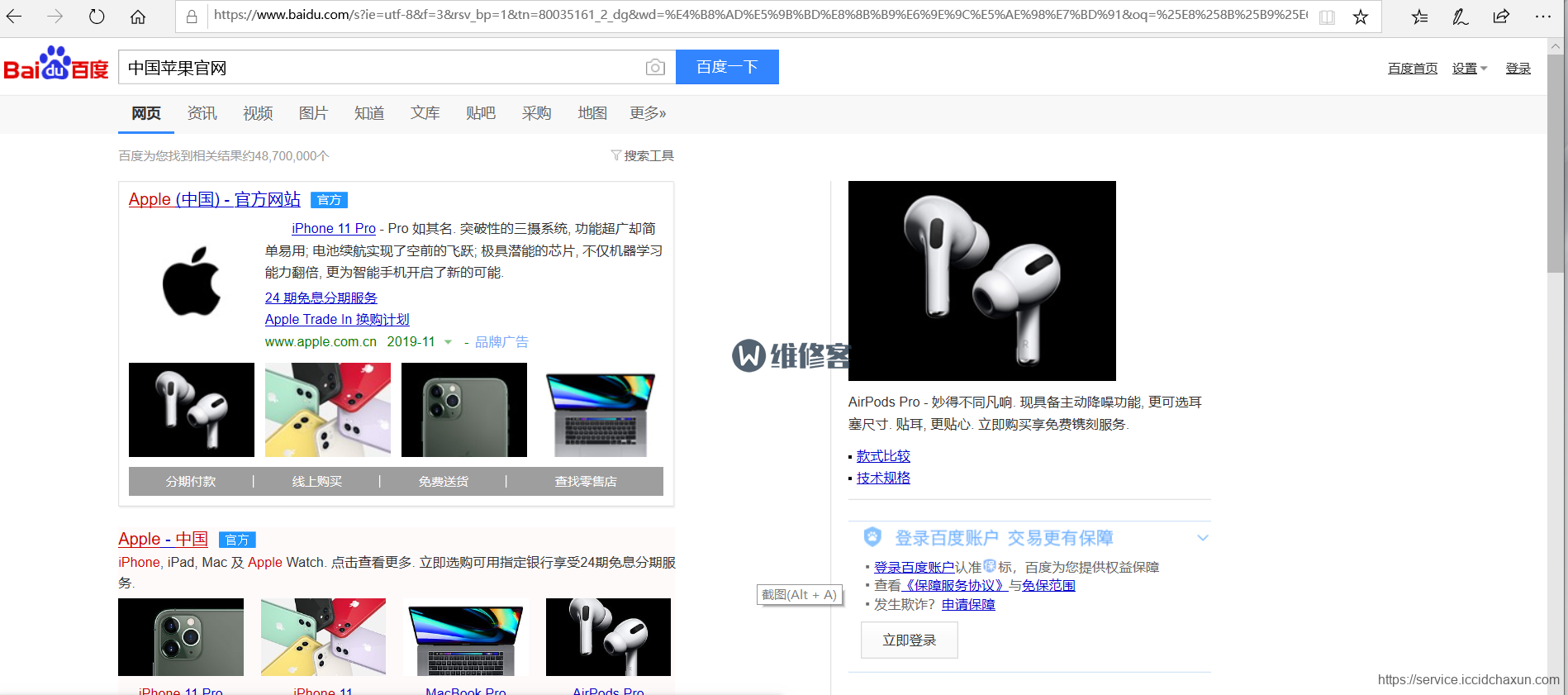
Task: Switch to the 文库 tab
Action: pyautogui.click(x=425, y=113)
